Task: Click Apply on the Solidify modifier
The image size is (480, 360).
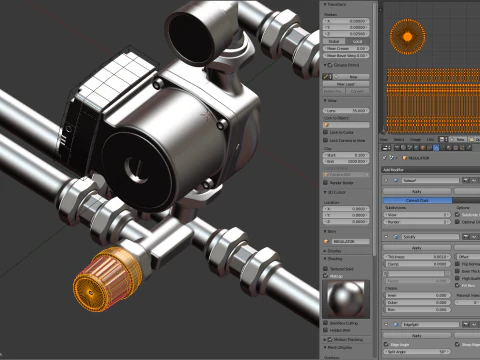Action: pyautogui.click(x=417, y=248)
